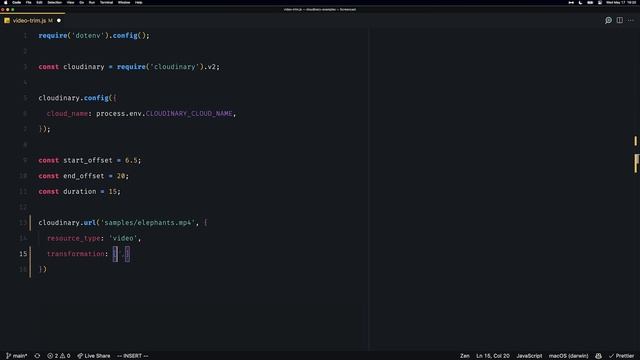
Task: Click the date and time in menu bar
Action: pyautogui.click(x=620, y=2)
